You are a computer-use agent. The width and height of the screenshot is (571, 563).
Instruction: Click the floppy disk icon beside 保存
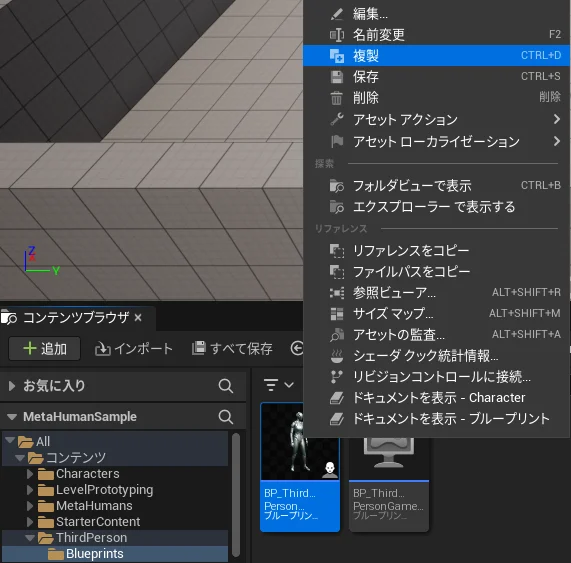(336, 77)
